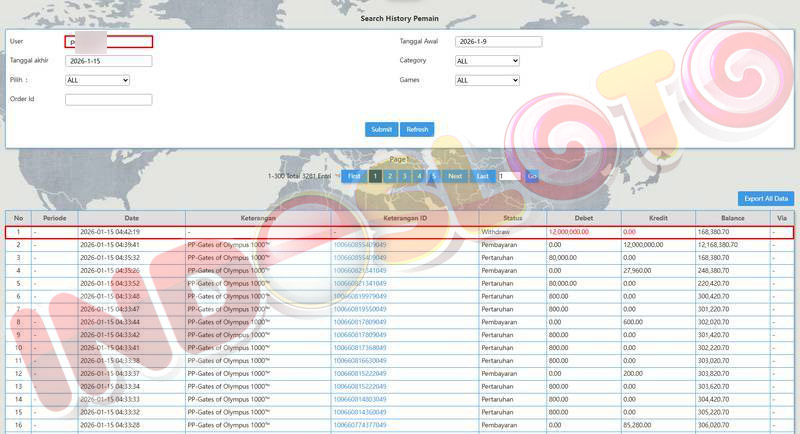Go to page 2 in pagination
Viewport: 800px width, 434px height.
(390, 176)
